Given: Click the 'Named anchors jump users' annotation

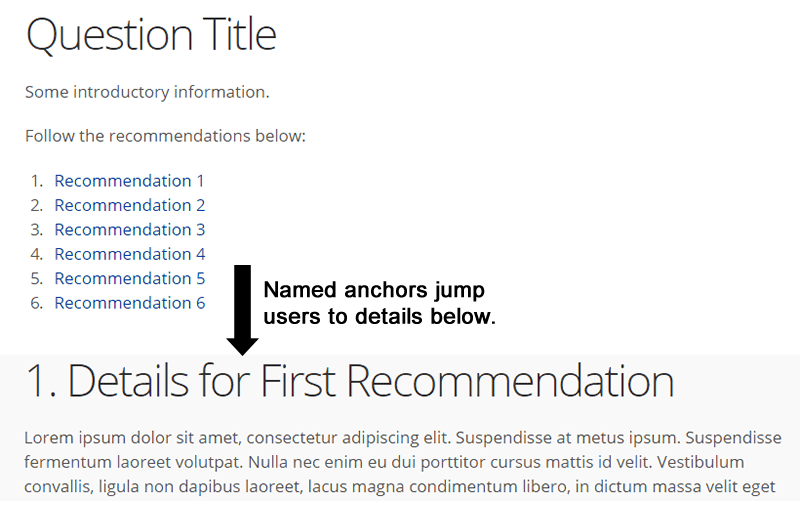Looking at the screenshot, I should 380,303.
